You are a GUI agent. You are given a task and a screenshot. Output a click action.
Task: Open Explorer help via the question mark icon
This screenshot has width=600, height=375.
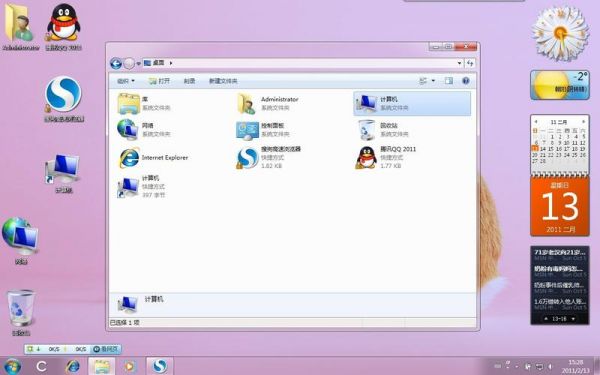coord(466,81)
